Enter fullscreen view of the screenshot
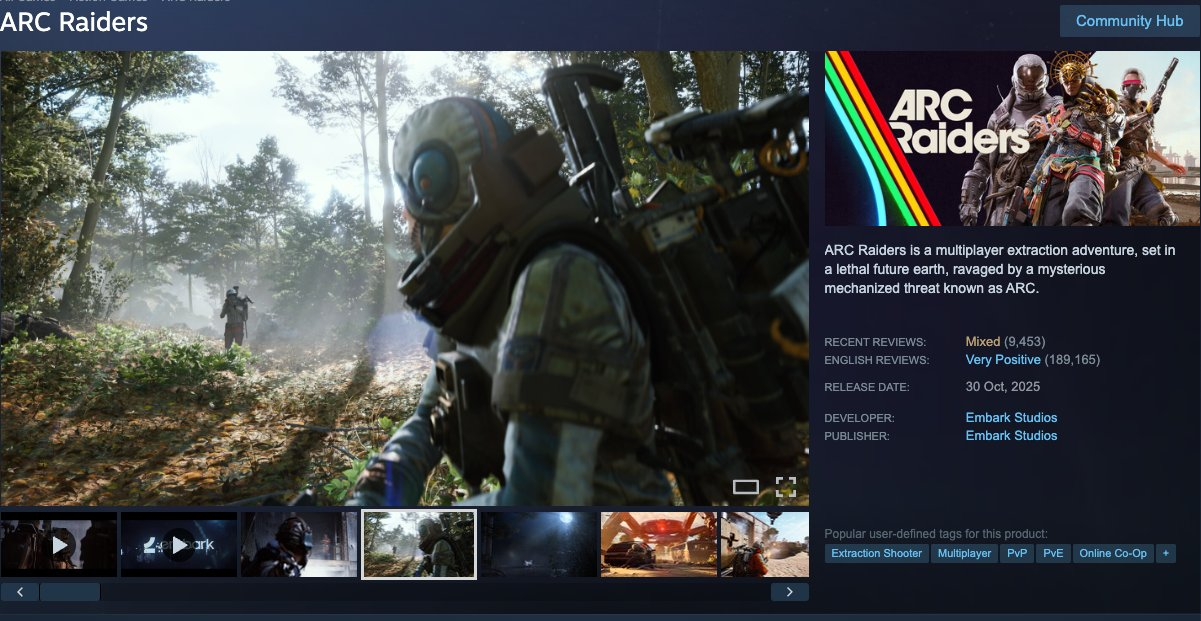The height and width of the screenshot is (621, 1201). pos(786,487)
